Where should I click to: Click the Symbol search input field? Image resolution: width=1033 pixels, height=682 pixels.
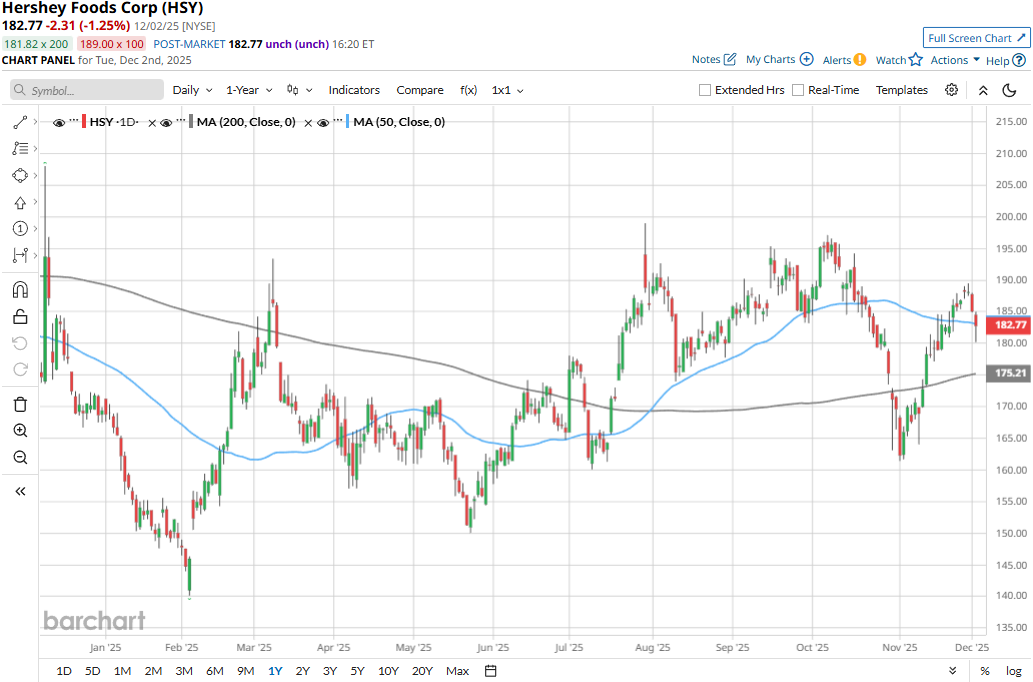pyautogui.click(x=87, y=90)
